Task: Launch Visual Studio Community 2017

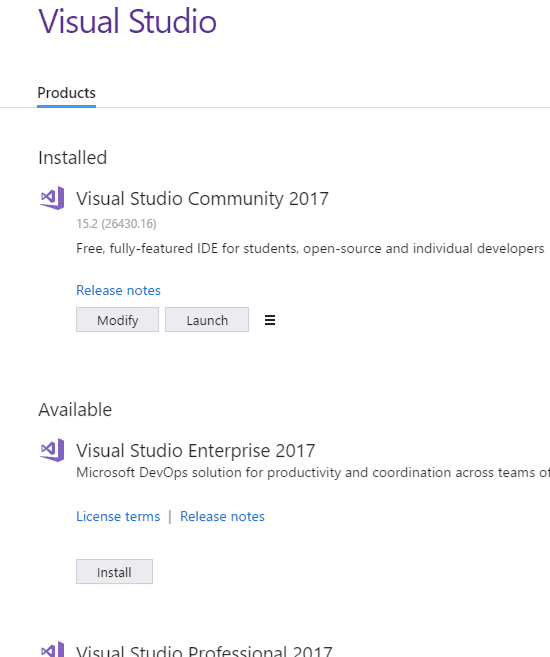Action: 207,320
